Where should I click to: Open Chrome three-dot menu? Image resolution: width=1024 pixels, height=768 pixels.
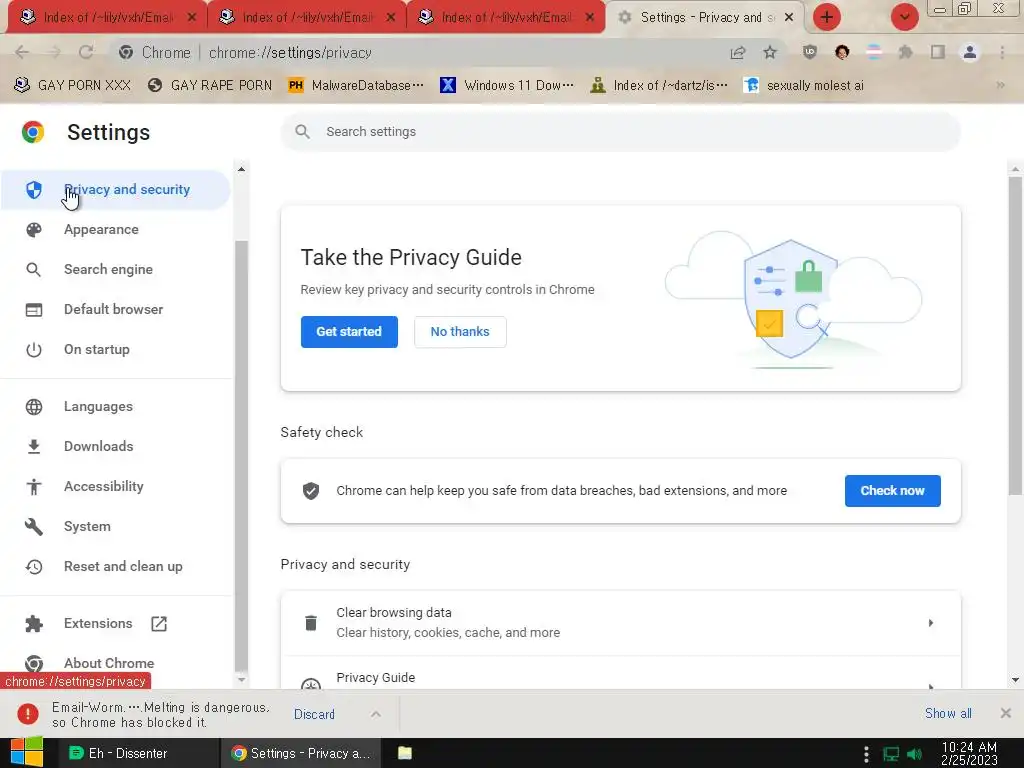click(1002, 52)
